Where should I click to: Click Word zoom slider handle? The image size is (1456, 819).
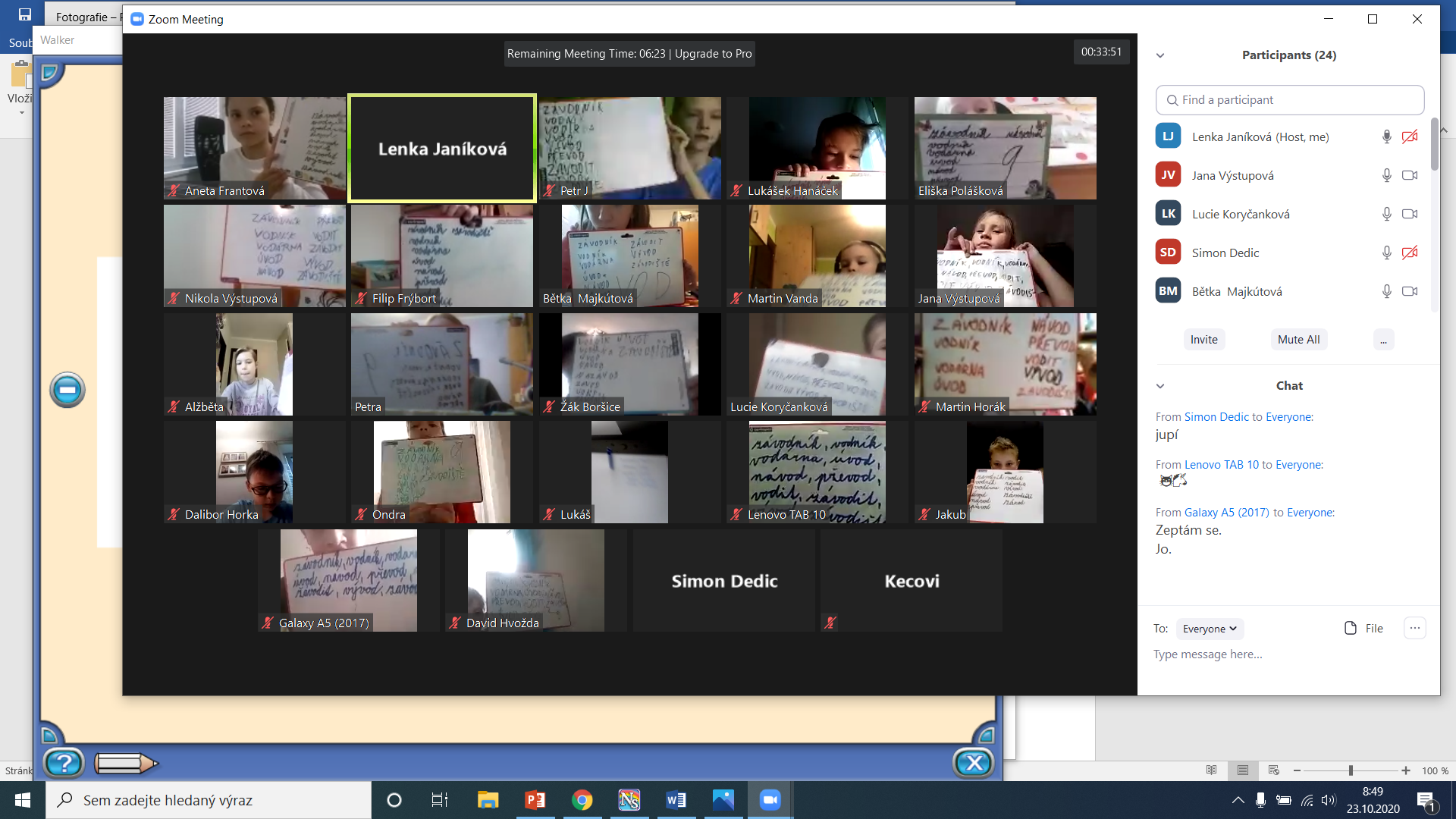click(1351, 770)
